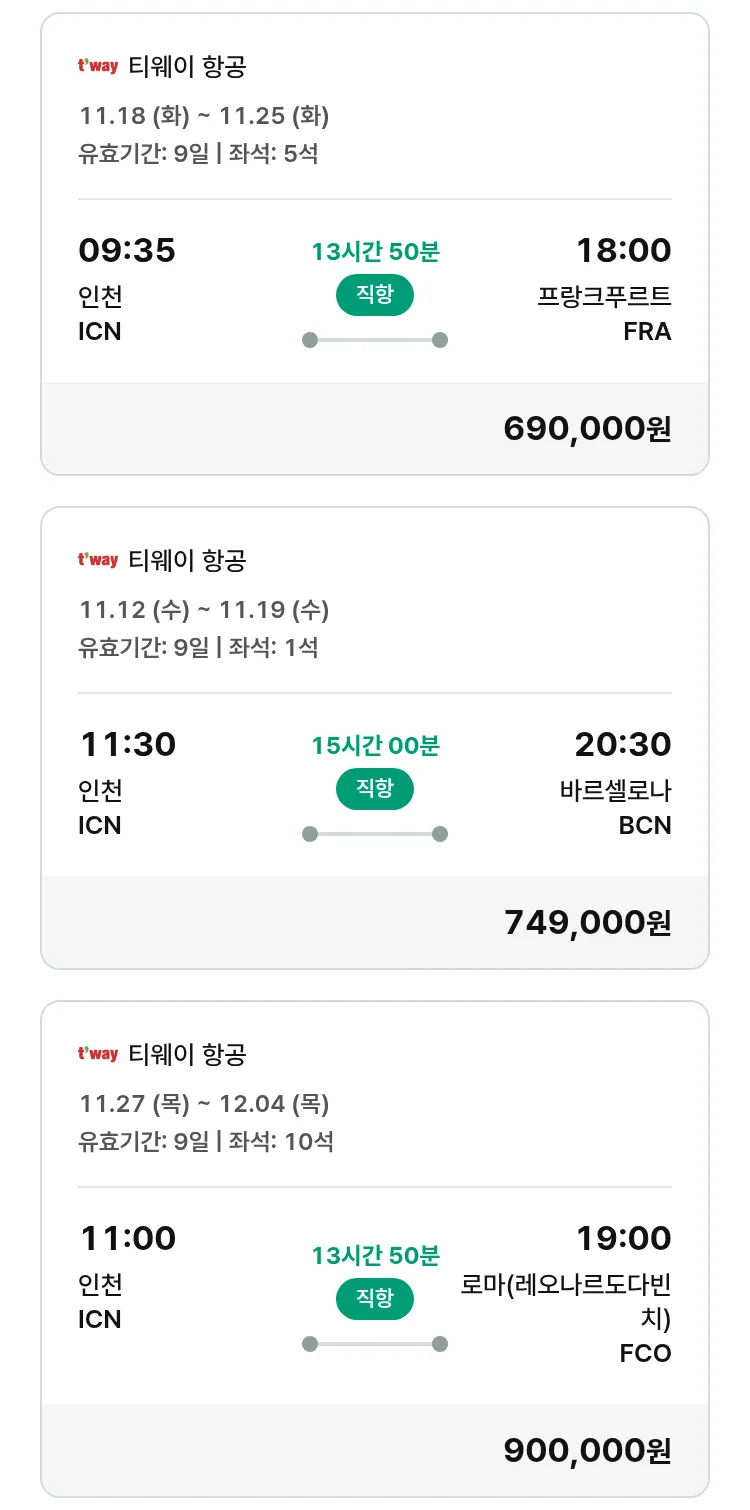750x1510 pixels.
Task: Click the route line on Frankfurt flight
Action: tap(374, 340)
